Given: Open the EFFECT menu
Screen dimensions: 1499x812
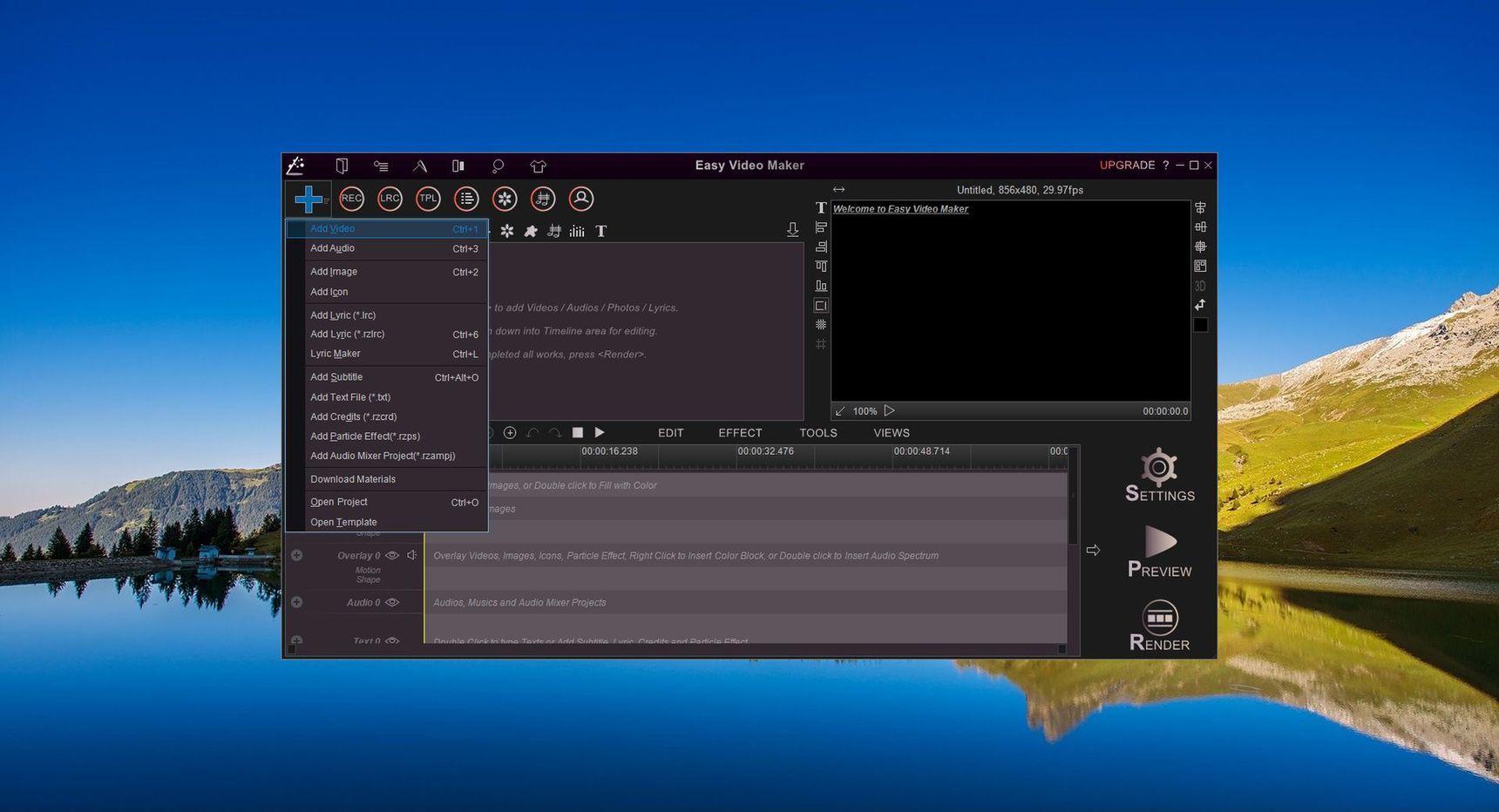Looking at the screenshot, I should [740, 433].
